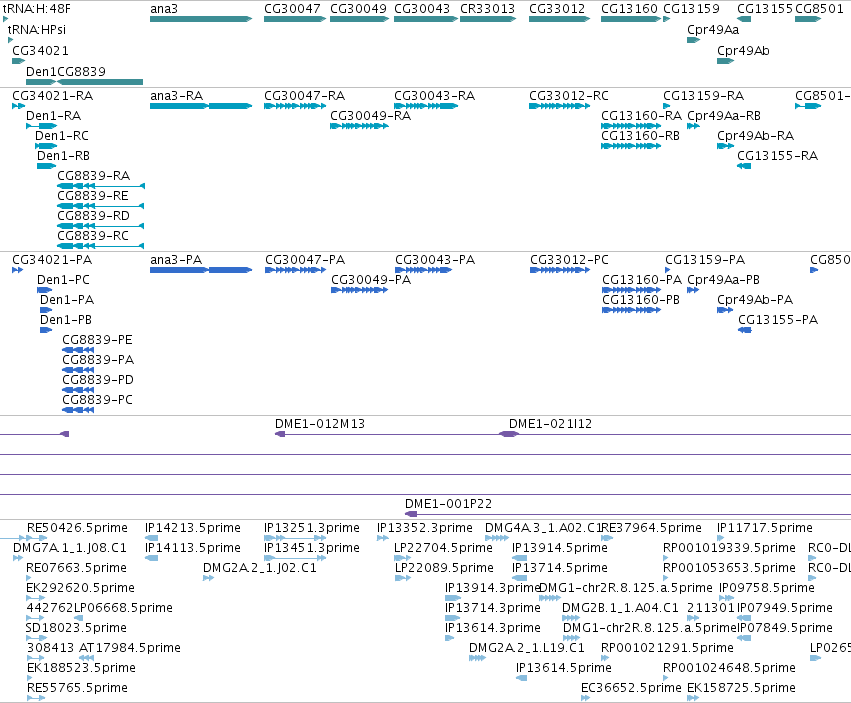This screenshot has width=851, height=703.
Task: Select the RP001019339.5prime EST label
Action: click(x=729, y=548)
